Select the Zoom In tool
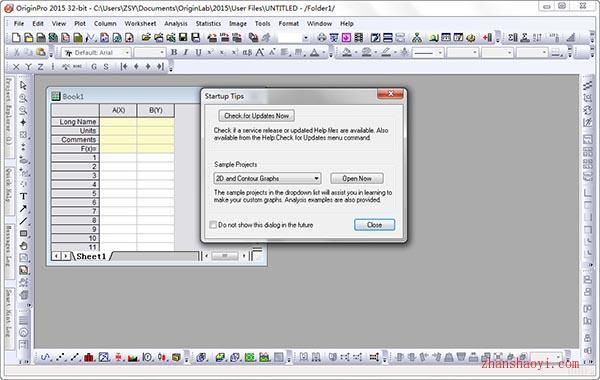Screen dimensions: 600x380 coord(23,98)
